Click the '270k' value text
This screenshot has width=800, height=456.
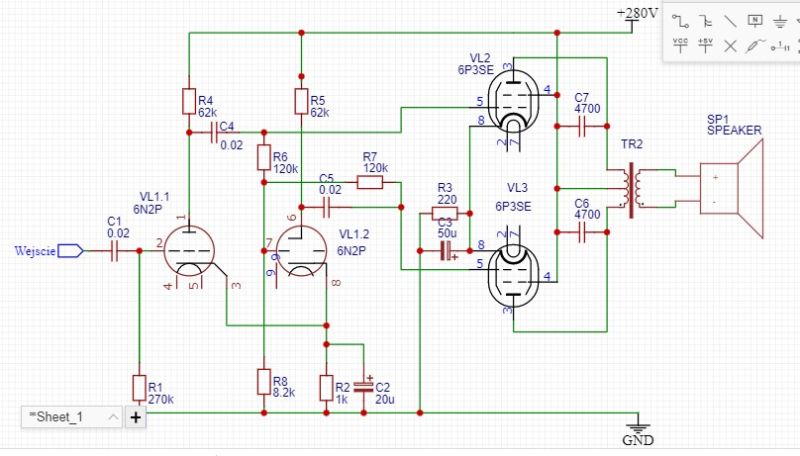pos(161,399)
